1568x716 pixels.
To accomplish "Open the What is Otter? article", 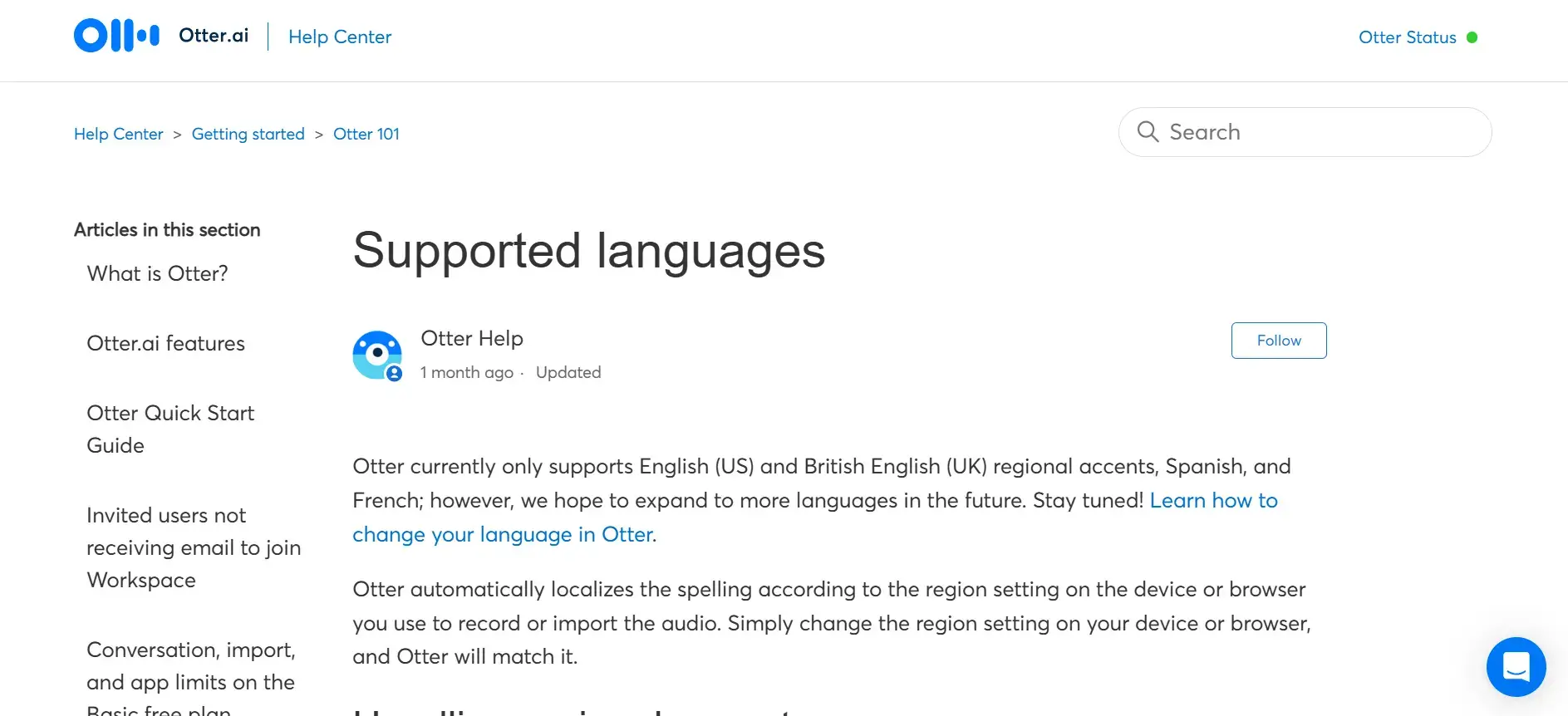I will point(157,273).
